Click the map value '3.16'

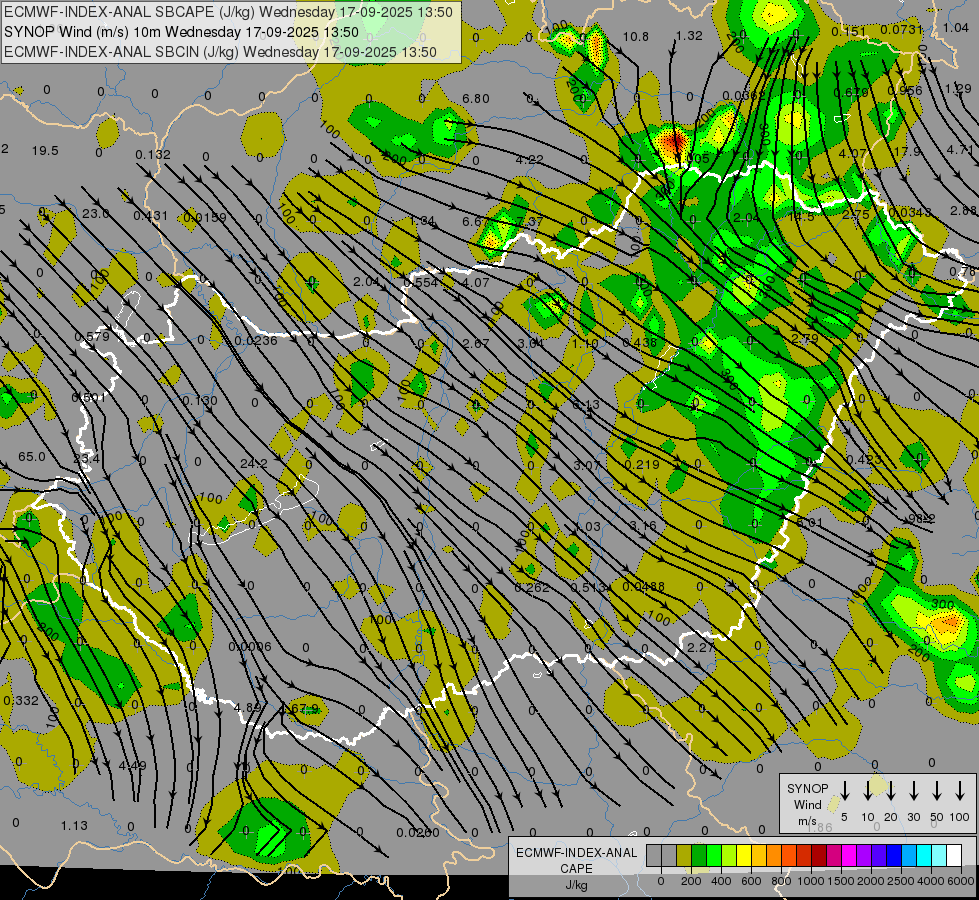click(643, 525)
